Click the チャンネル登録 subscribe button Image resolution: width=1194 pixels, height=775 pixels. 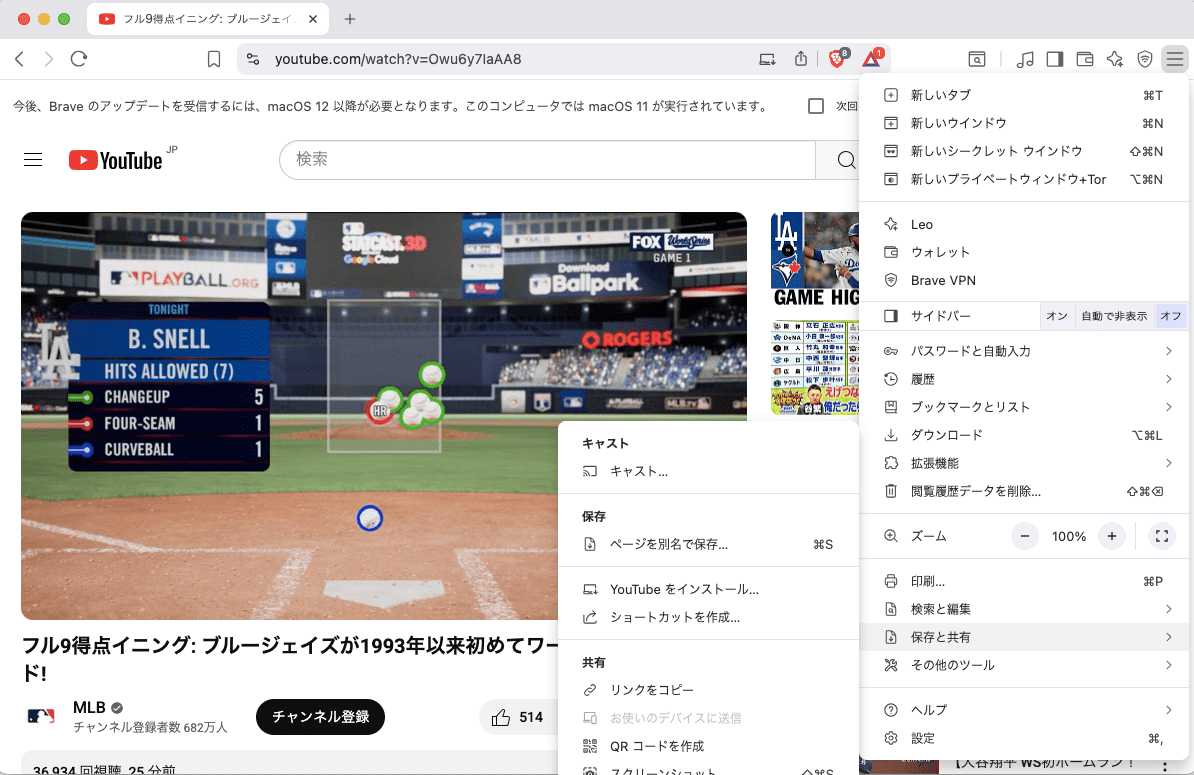click(x=321, y=717)
